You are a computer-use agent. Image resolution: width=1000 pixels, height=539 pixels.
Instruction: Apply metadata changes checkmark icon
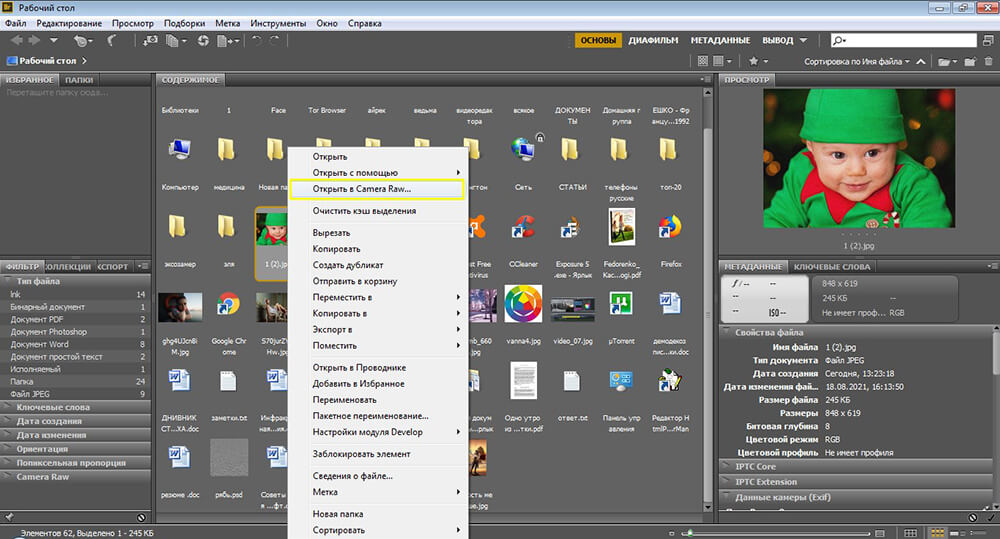point(991,517)
